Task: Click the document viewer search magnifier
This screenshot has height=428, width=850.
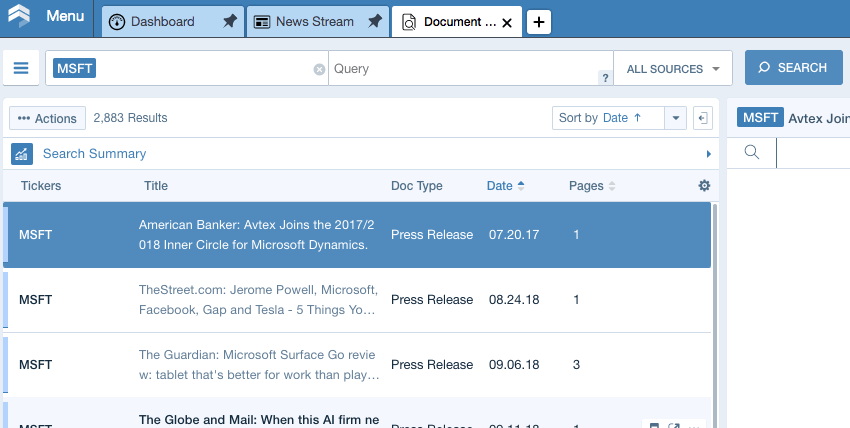Action: click(x=751, y=152)
